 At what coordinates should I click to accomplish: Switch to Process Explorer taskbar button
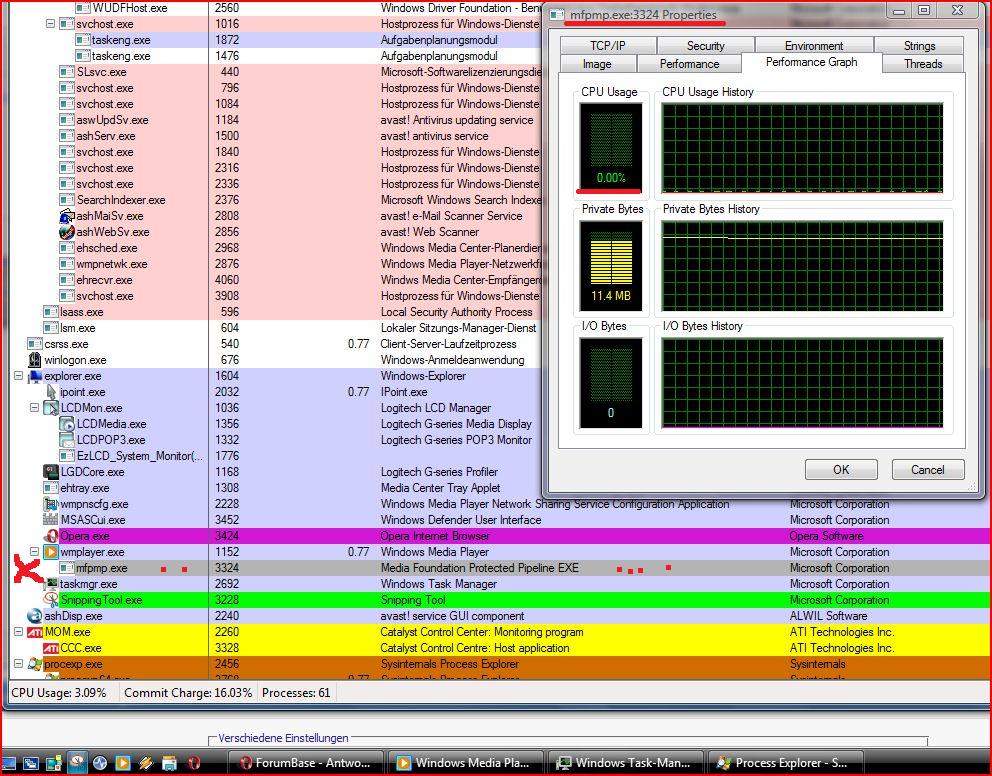[786, 763]
